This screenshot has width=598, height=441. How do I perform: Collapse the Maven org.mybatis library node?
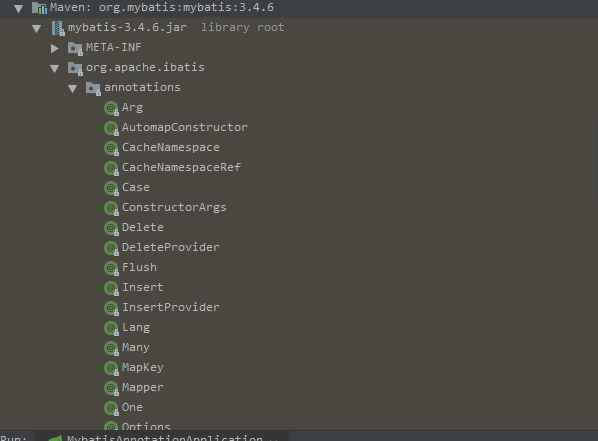18,8
